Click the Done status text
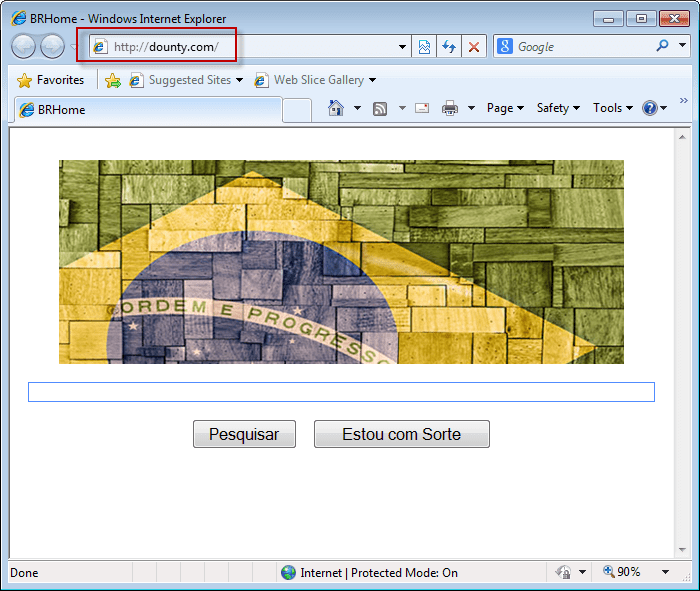 (x=24, y=573)
